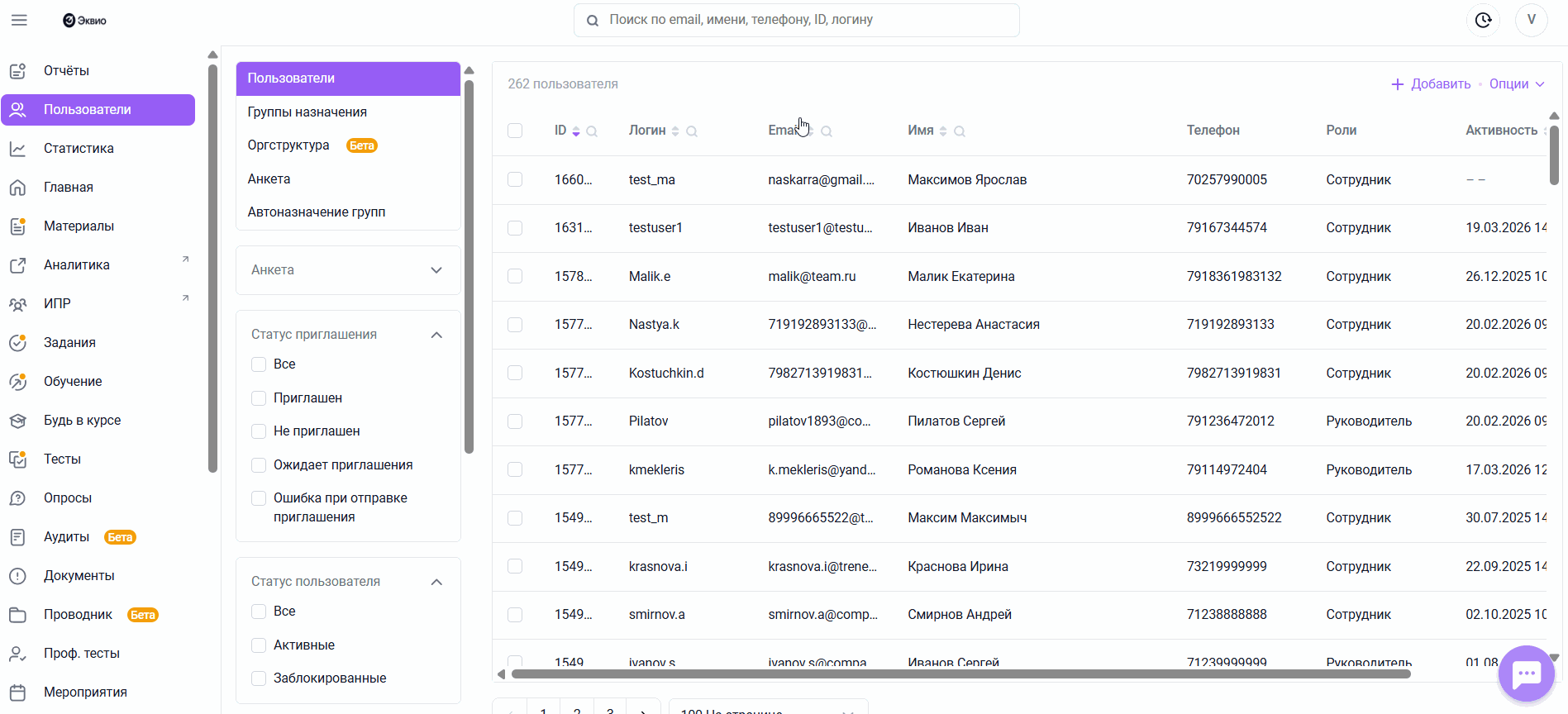Viewport: 1568px width, 714px height.
Task: Open the Опции dropdown
Action: point(1517,84)
